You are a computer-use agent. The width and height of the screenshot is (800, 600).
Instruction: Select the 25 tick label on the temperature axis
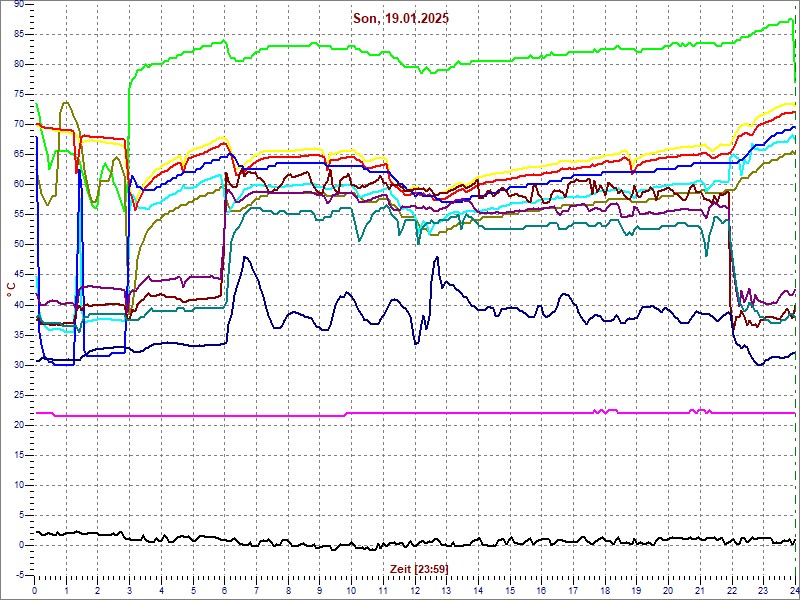click(18, 395)
